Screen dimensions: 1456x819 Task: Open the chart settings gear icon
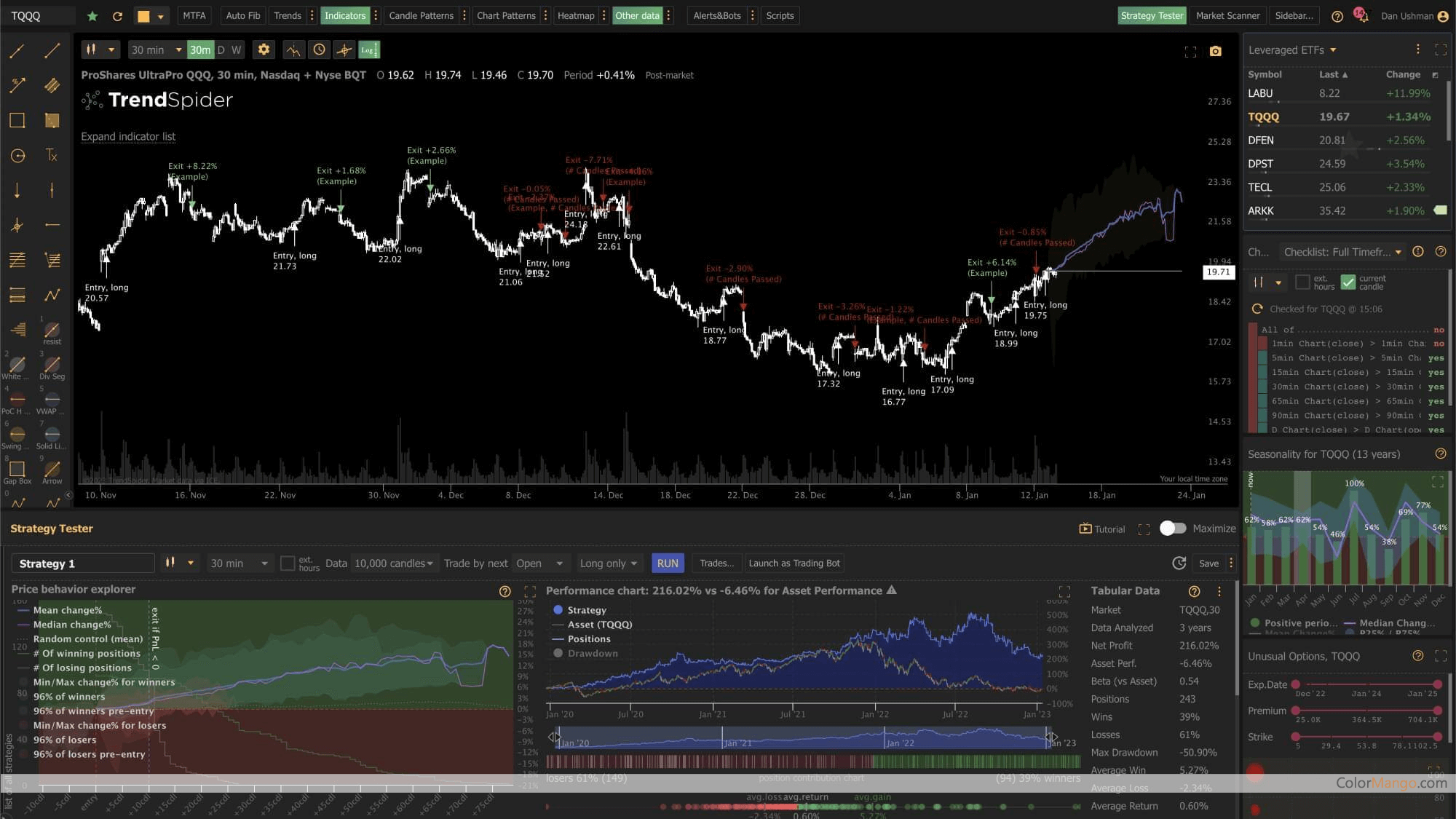coord(264,50)
